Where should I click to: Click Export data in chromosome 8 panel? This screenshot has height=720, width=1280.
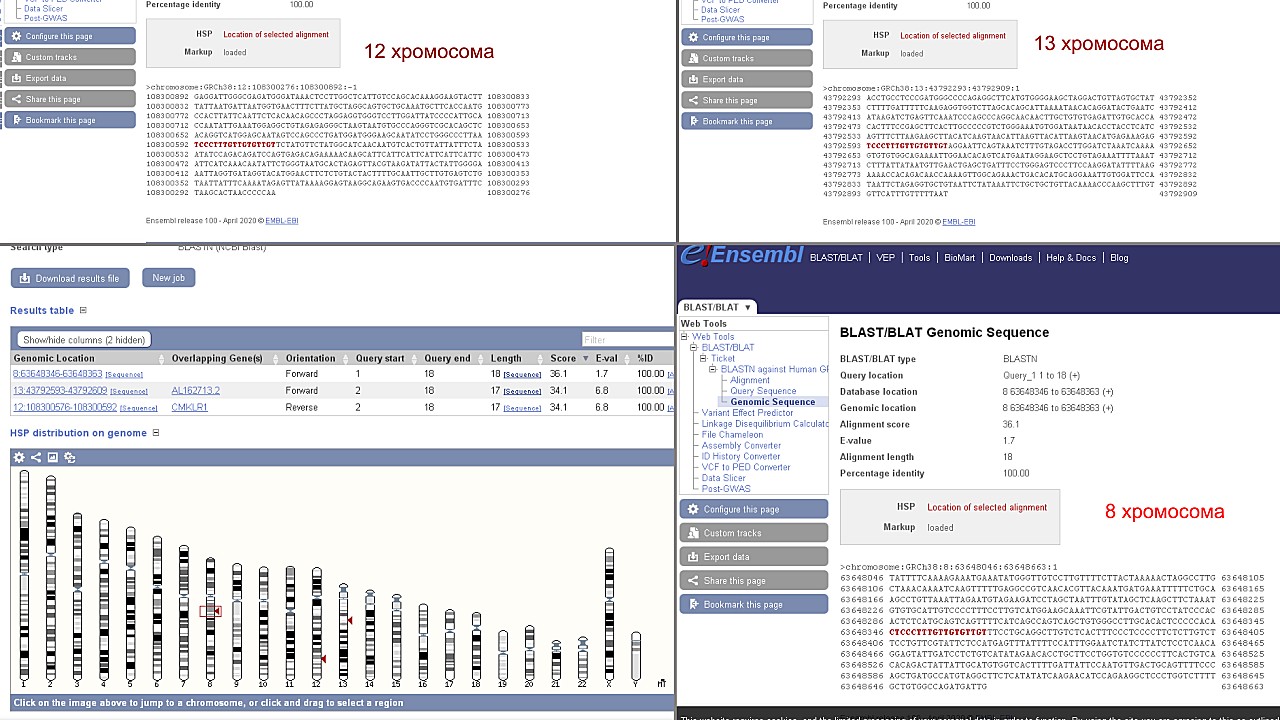754,557
